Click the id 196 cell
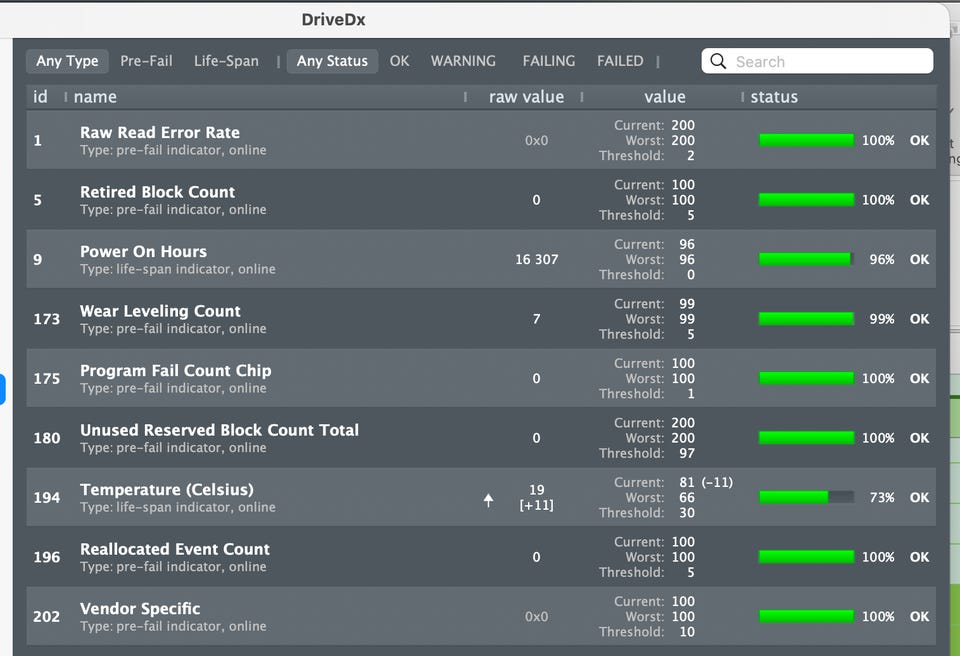Image resolution: width=960 pixels, height=656 pixels. tap(47, 557)
